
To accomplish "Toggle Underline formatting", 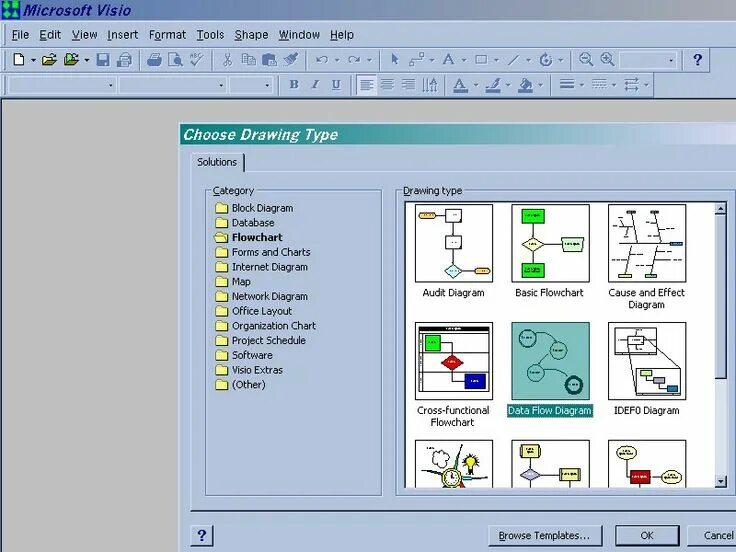I will click(x=336, y=84).
